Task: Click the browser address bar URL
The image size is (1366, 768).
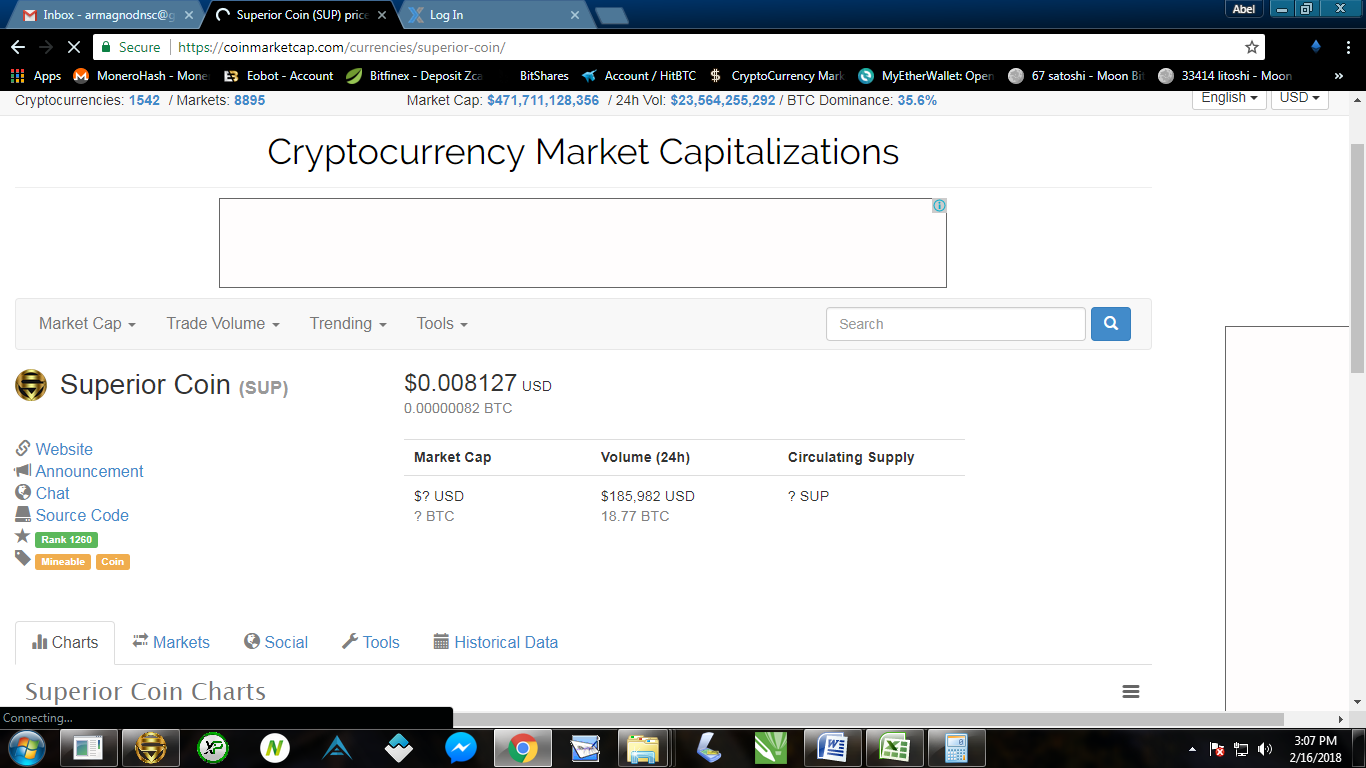Action: click(x=341, y=47)
